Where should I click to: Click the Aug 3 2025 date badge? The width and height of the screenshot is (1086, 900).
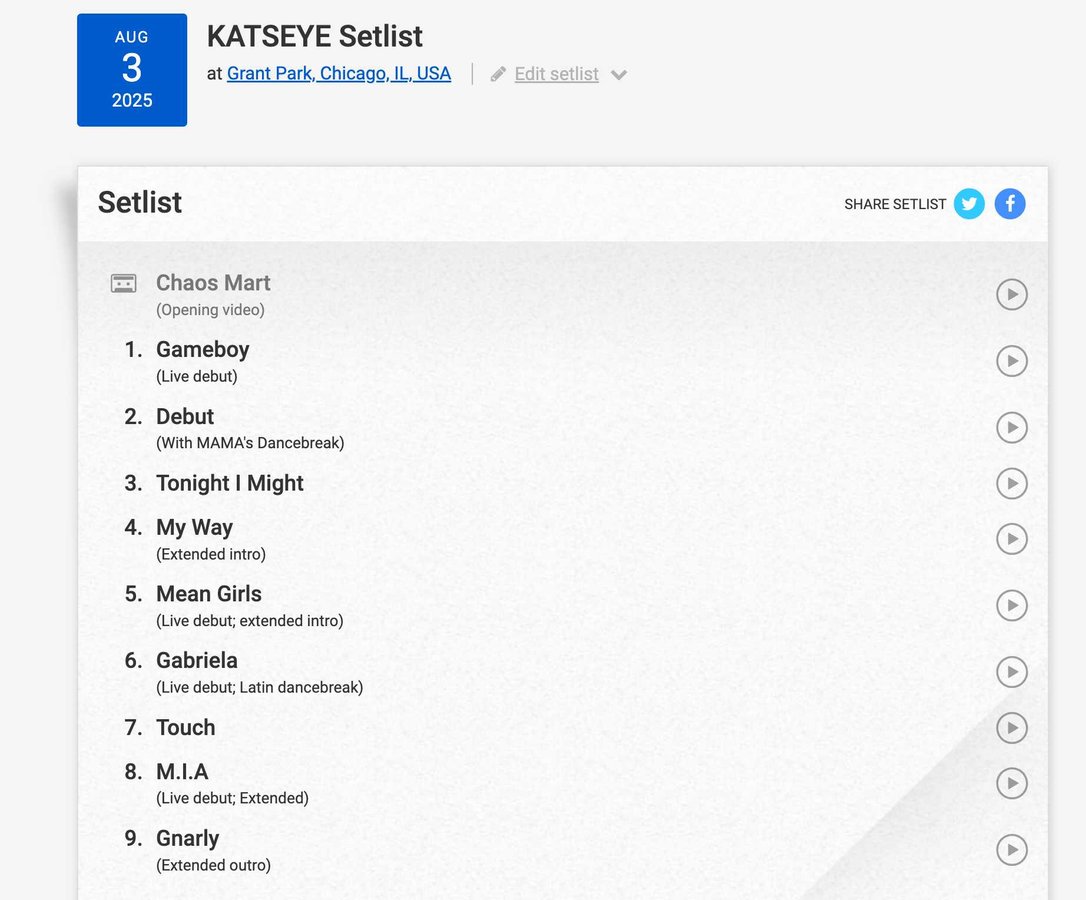(x=132, y=70)
